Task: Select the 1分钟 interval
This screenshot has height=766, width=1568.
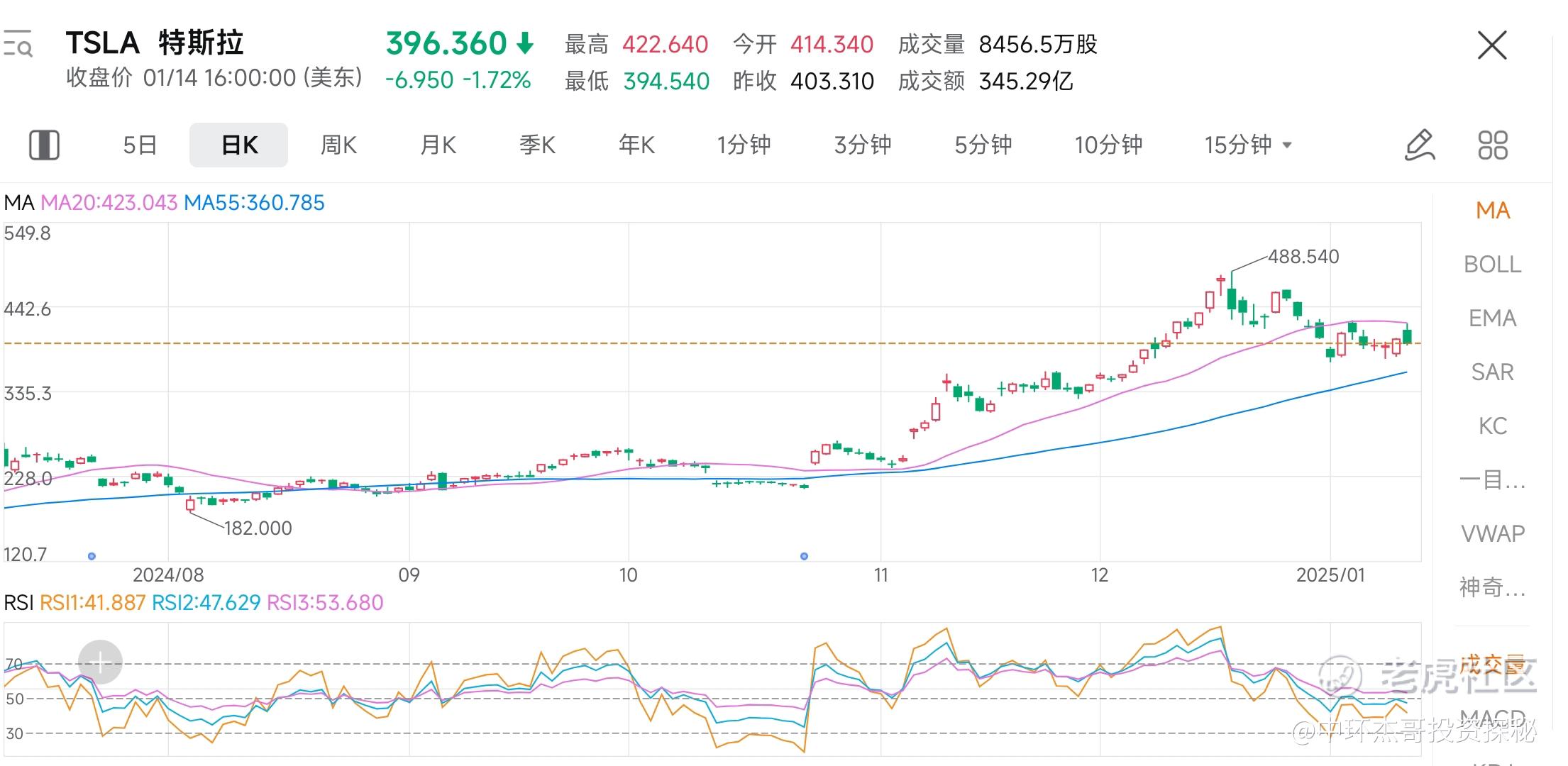Action: [x=744, y=145]
